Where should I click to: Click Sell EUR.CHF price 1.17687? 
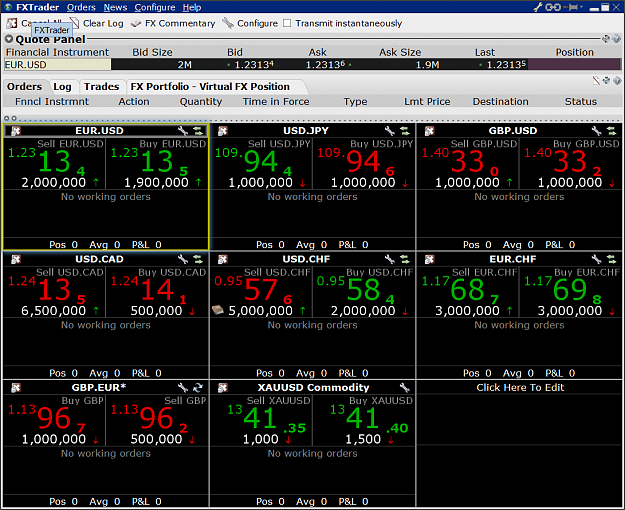(468, 291)
